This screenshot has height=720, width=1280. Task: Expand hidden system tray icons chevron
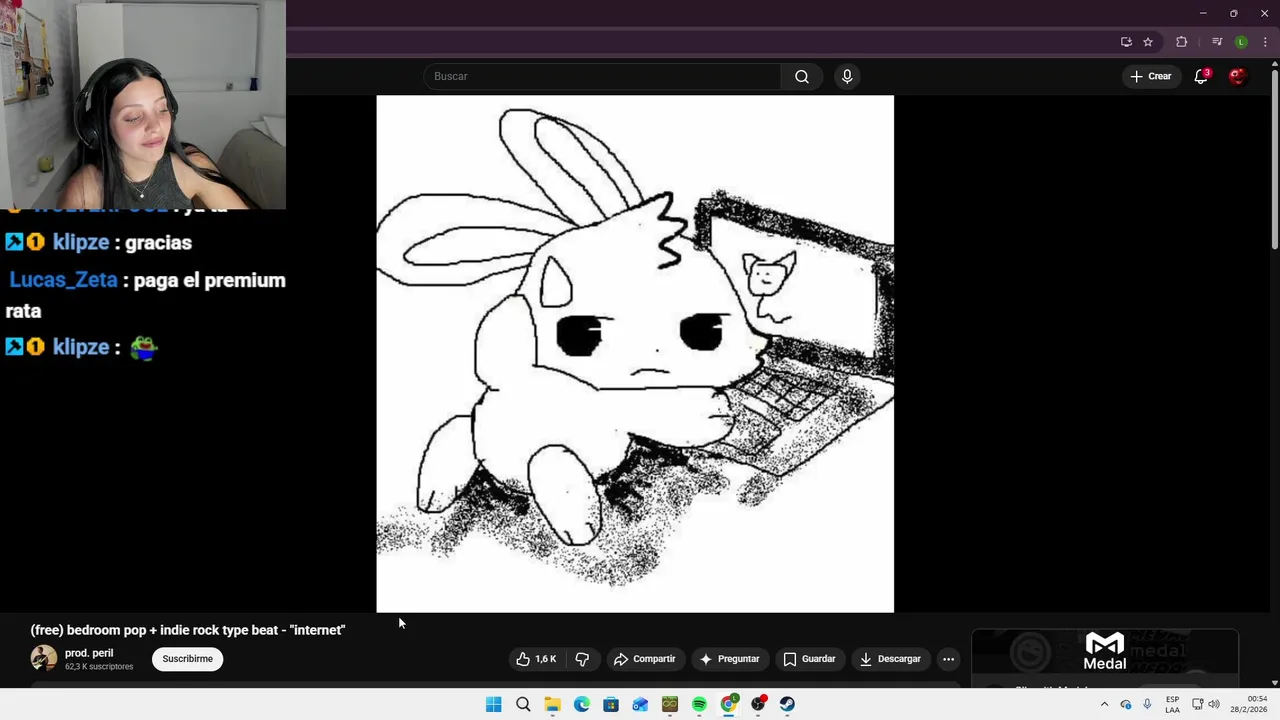coord(1104,704)
